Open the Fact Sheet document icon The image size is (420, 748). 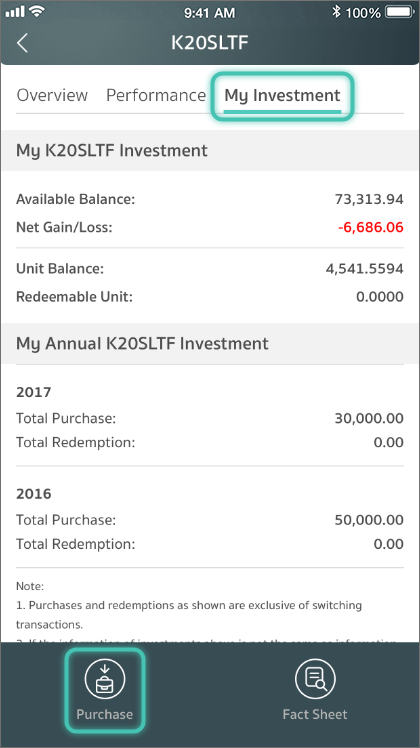click(315, 678)
